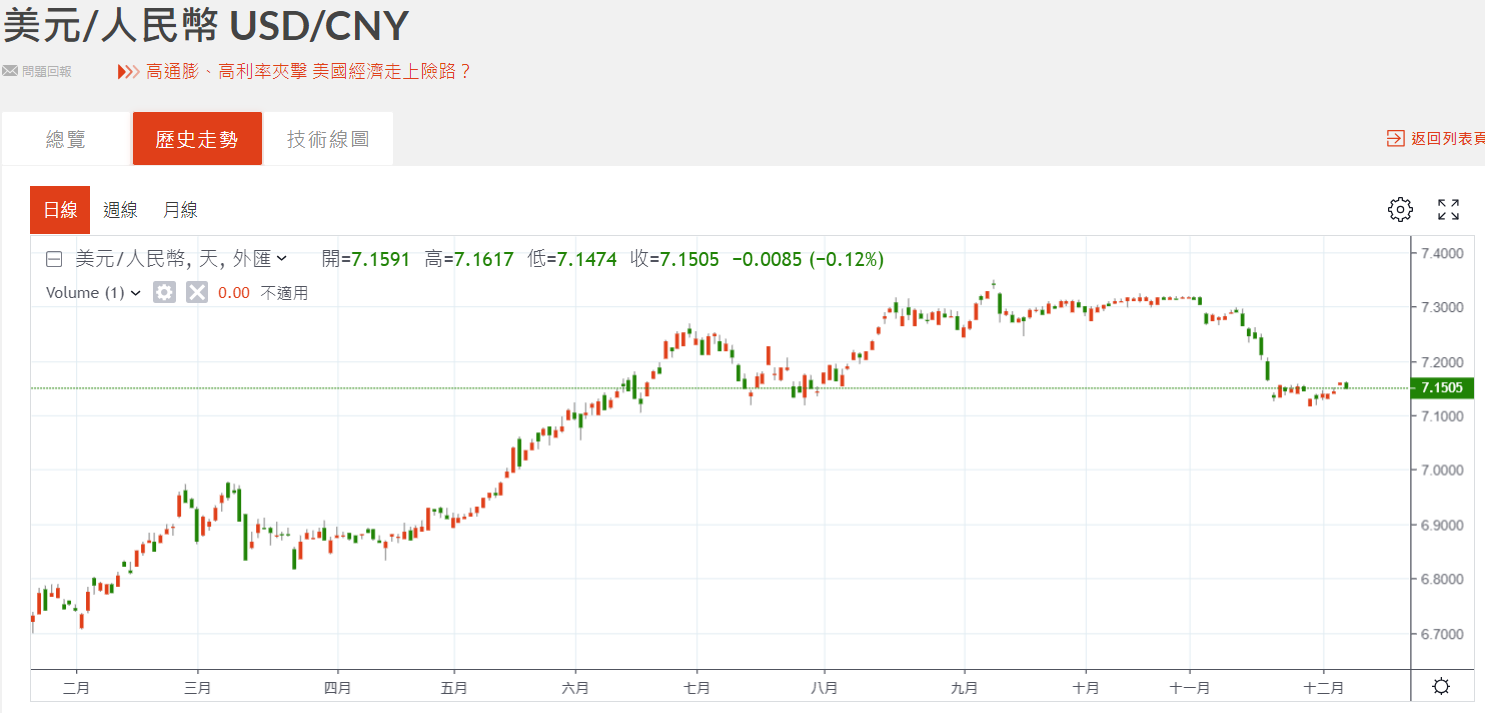Enter fullscreen chart mode

point(1448,209)
